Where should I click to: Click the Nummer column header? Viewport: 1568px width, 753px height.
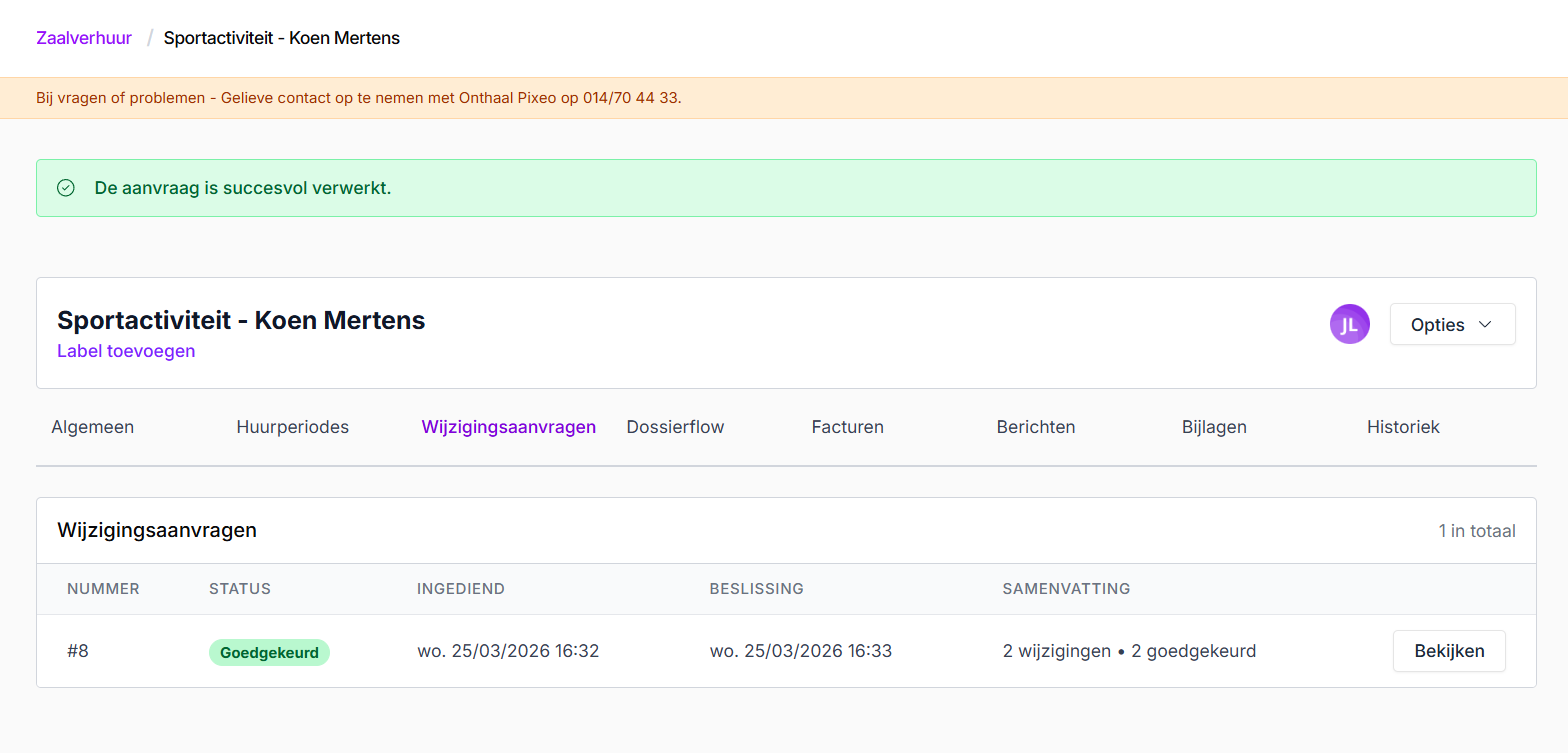click(103, 589)
